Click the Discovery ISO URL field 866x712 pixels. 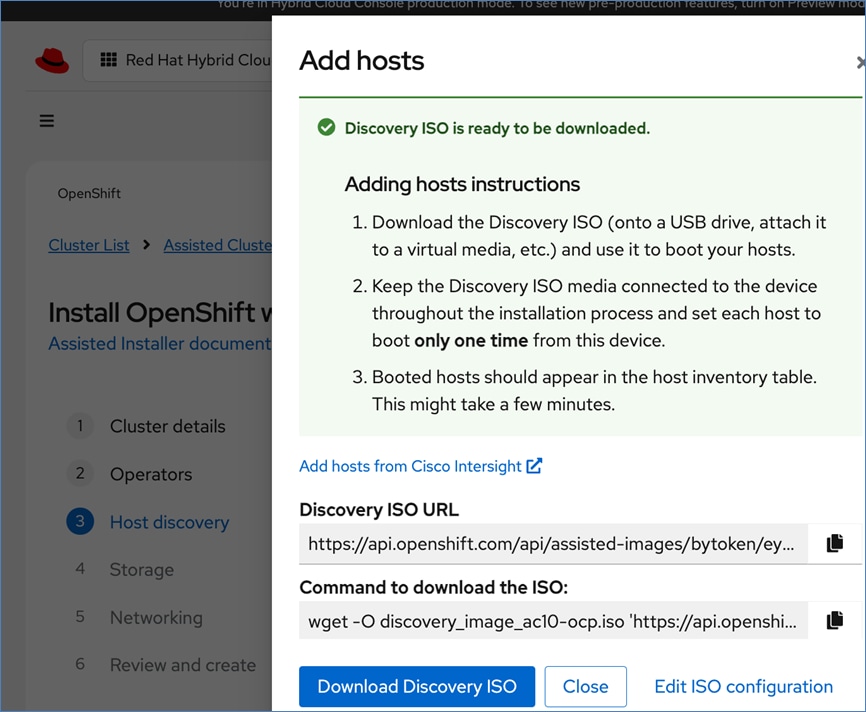(x=553, y=544)
